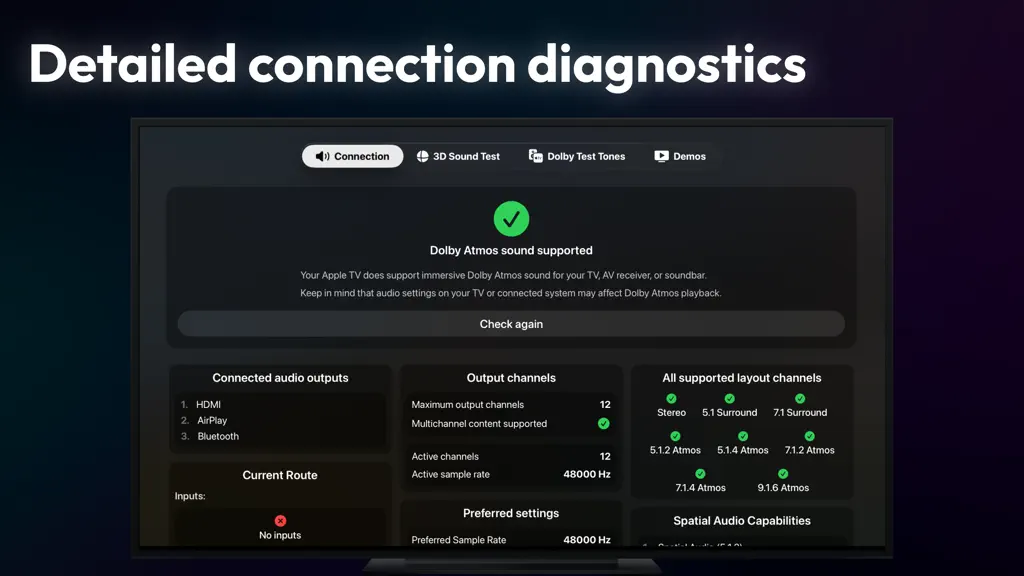Select the HDMI audio output

pos(208,404)
